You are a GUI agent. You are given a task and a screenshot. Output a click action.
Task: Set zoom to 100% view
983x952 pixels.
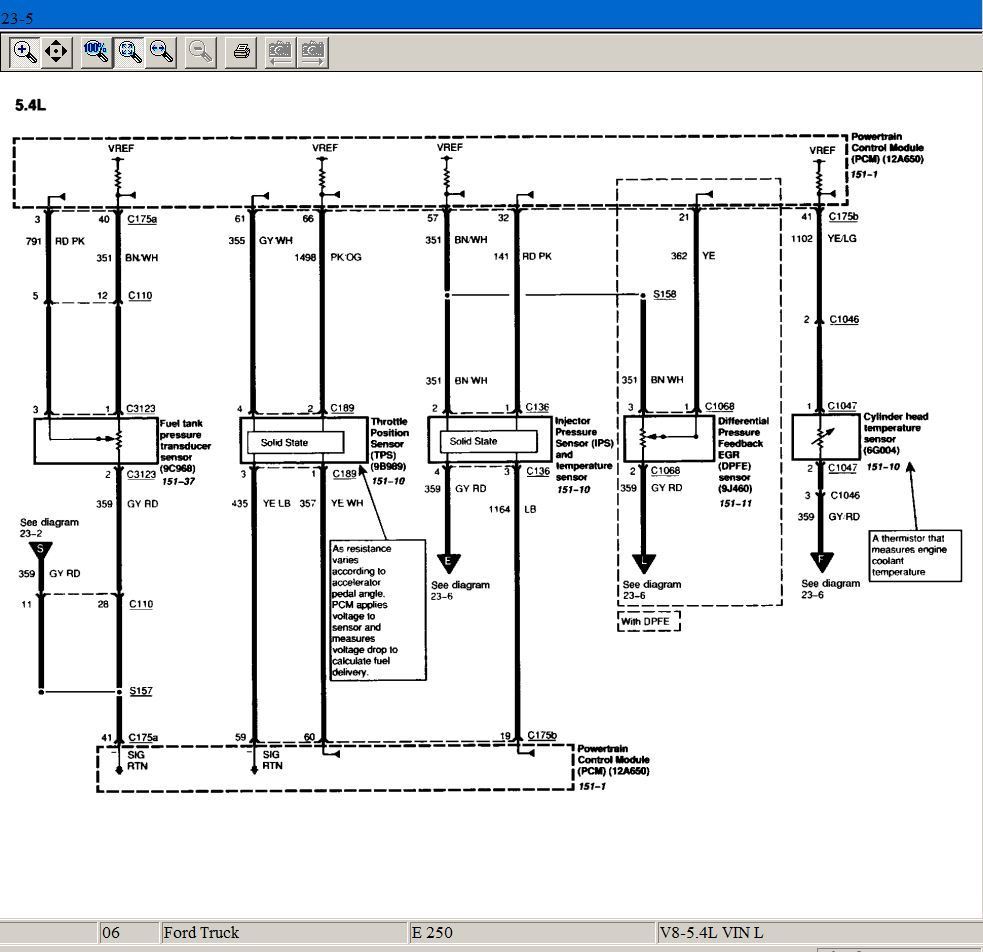coord(96,51)
